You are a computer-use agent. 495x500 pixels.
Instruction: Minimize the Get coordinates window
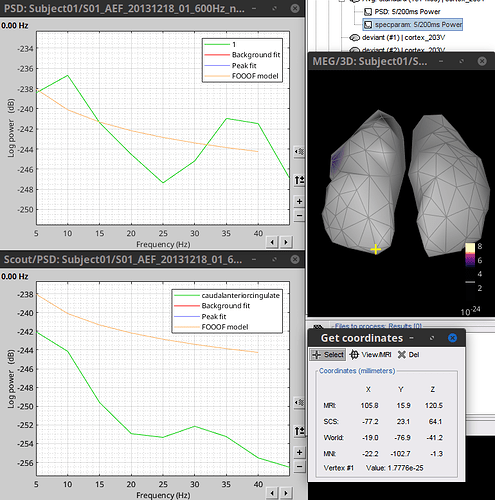[x=412, y=338]
